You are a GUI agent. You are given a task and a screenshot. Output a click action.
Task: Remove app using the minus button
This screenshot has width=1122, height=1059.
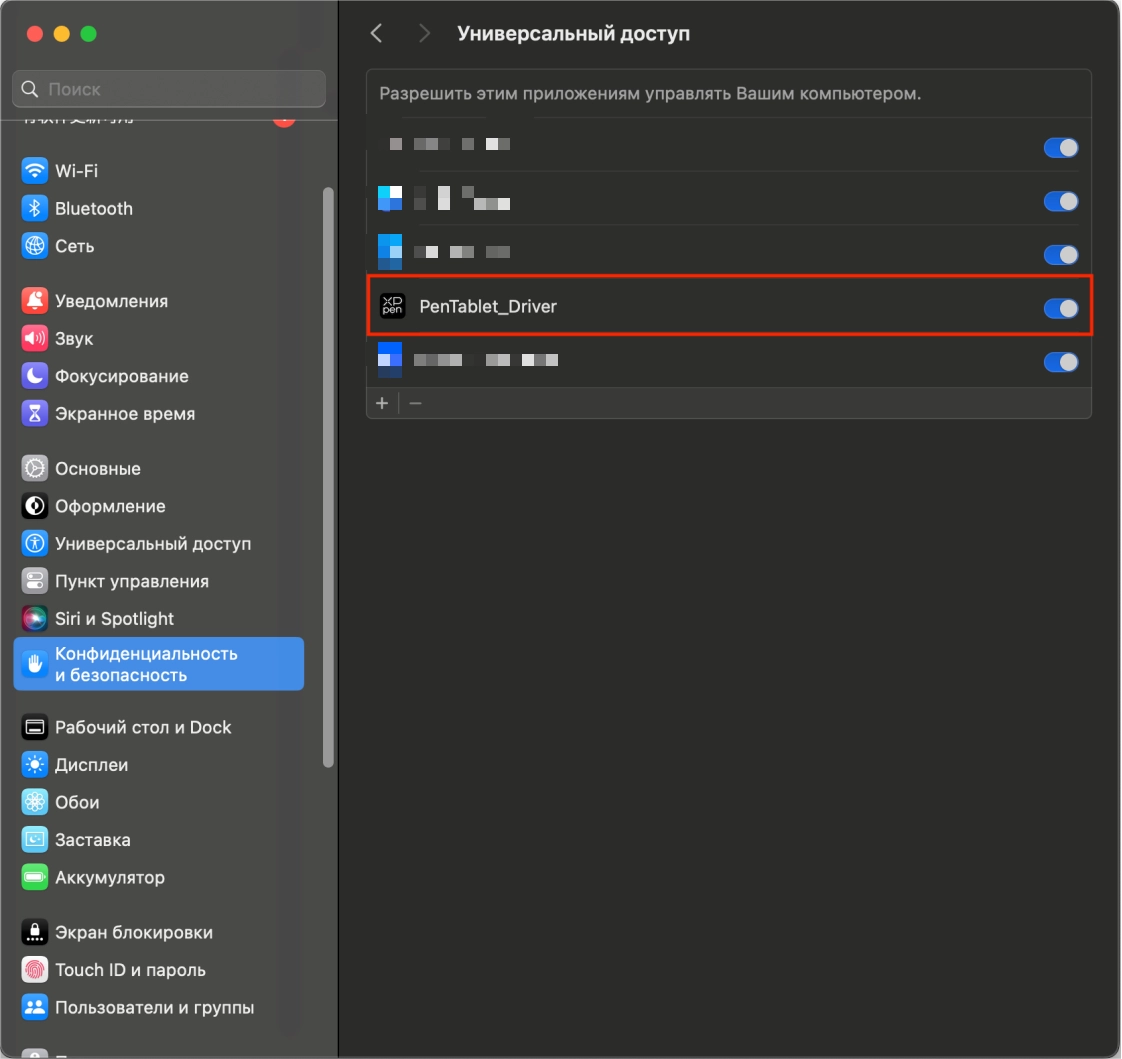416,403
